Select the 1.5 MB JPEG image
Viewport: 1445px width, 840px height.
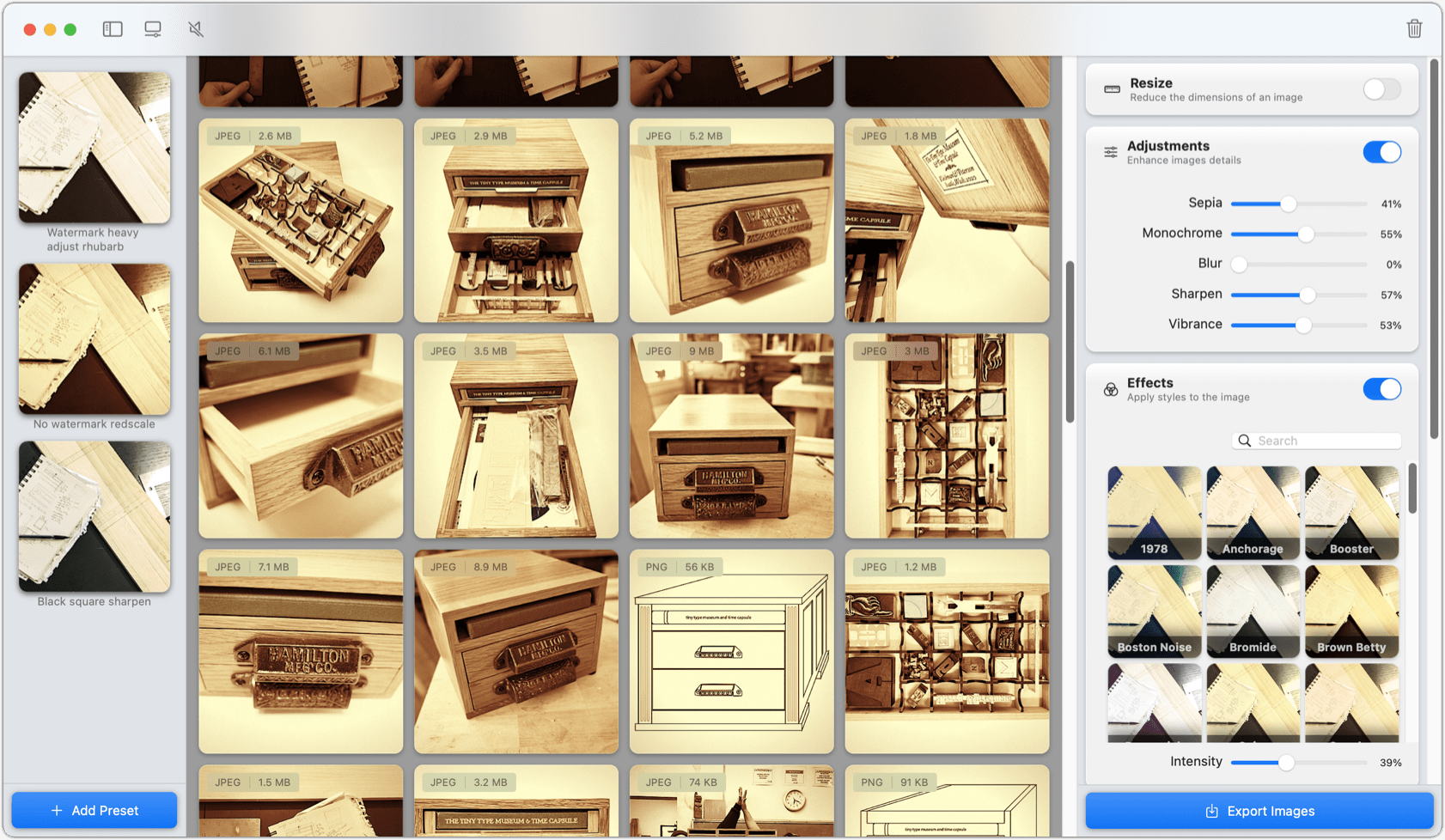[x=301, y=800]
